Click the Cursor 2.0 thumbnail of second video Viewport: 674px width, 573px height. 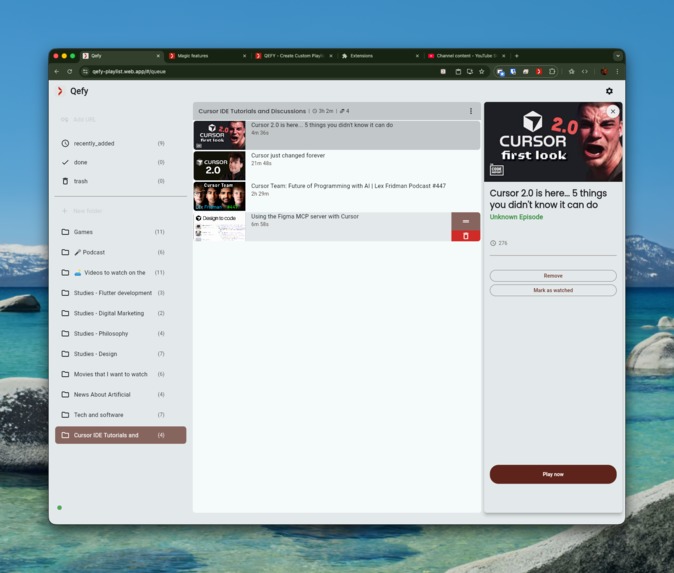pos(220,165)
